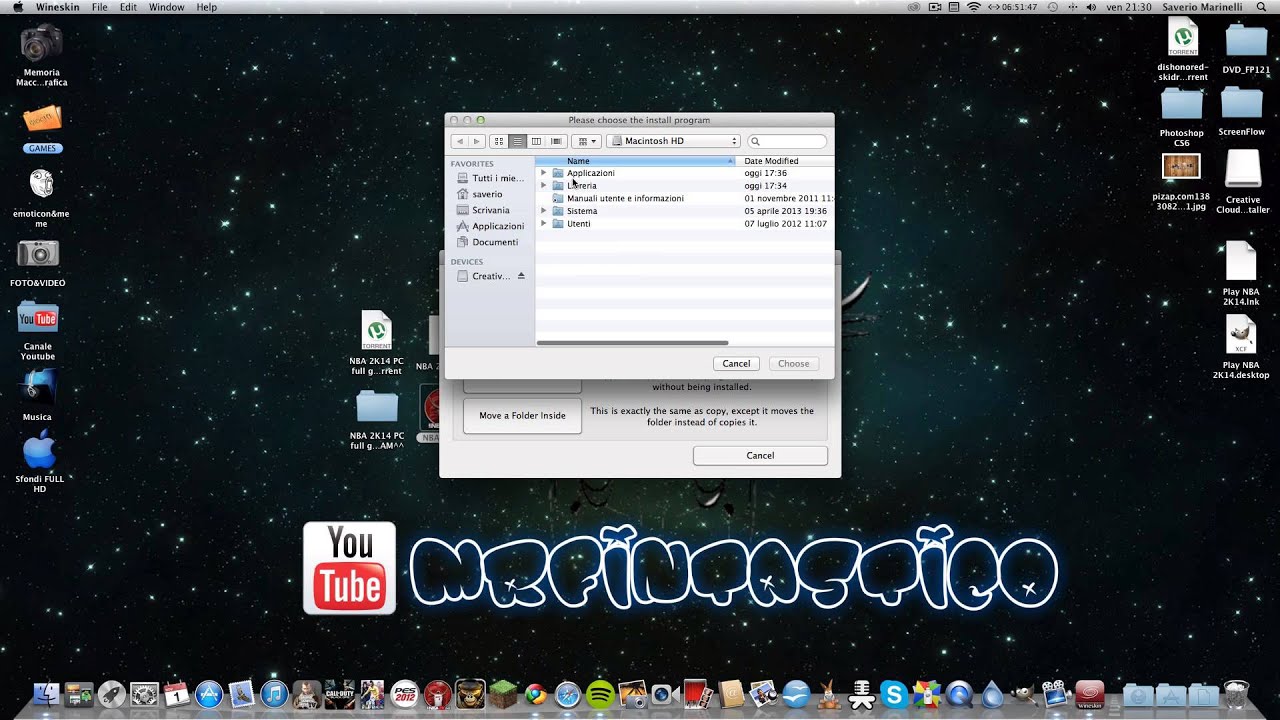The height and width of the screenshot is (720, 1280).
Task: Open Finder from the Dock
Action: (x=47, y=694)
